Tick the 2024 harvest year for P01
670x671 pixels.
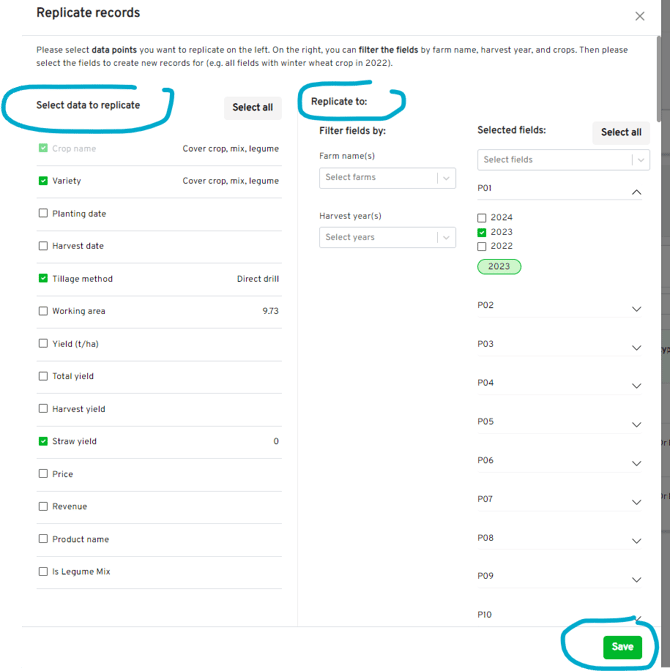[x=482, y=218]
